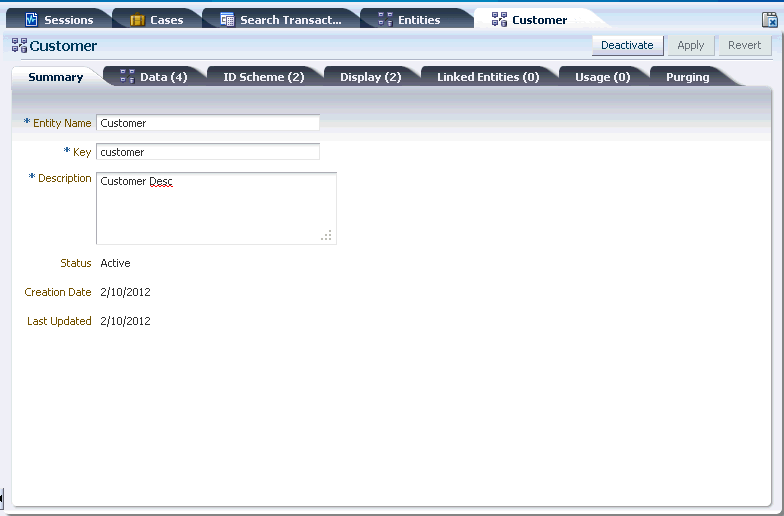Click the Active status value
The width and height of the screenshot is (784, 516).
(116, 263)
